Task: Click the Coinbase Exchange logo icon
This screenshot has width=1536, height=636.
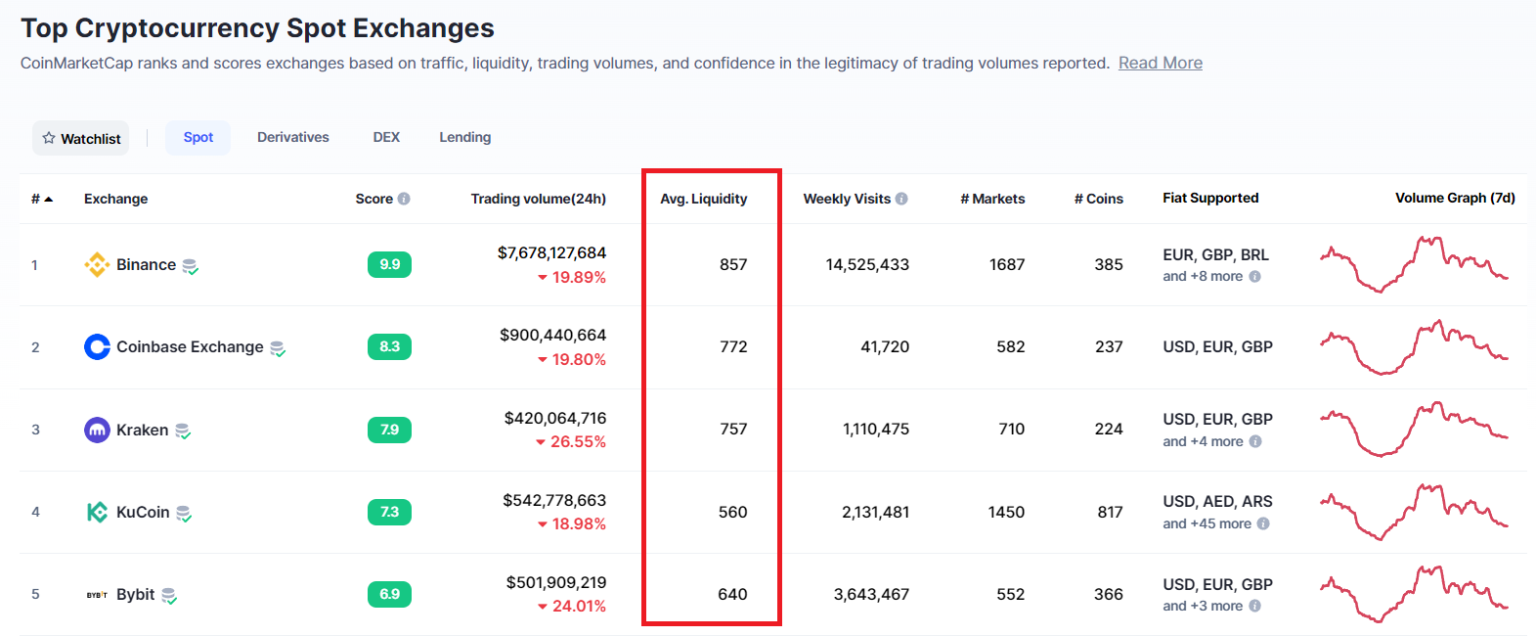Action: click(x=97, y=347)
